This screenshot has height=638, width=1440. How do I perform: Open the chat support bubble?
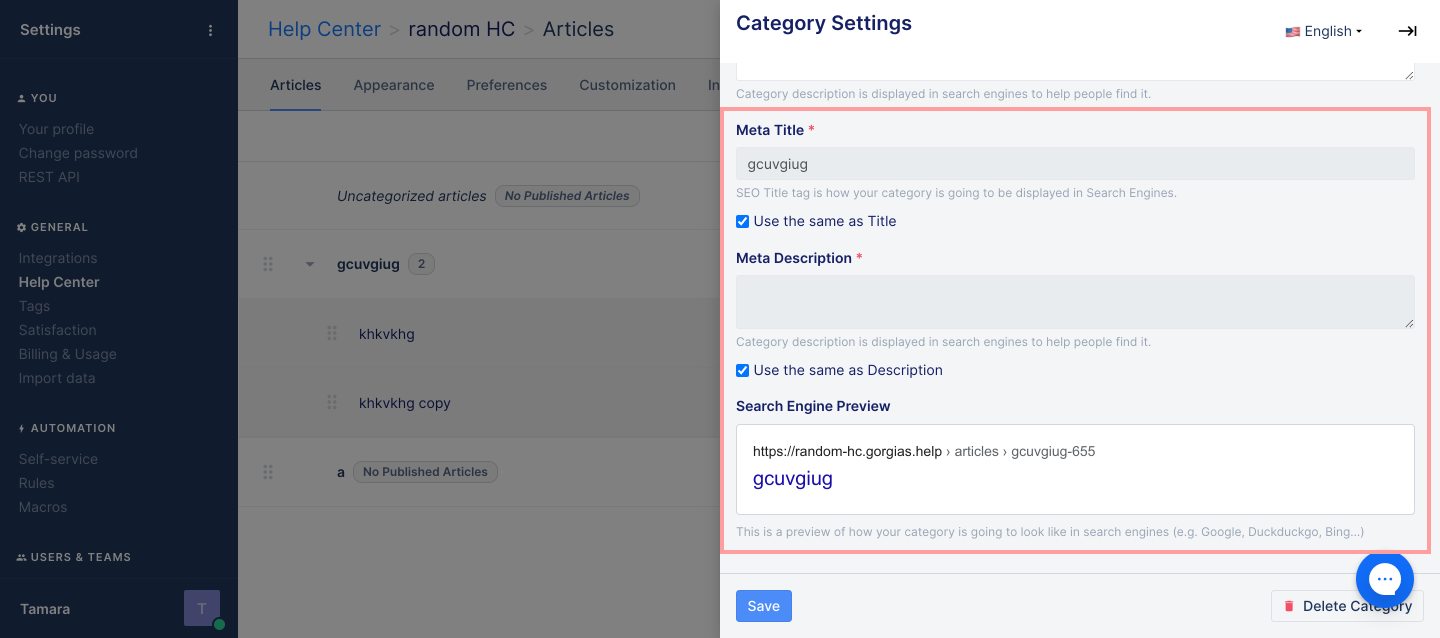tap(1384, 578)
